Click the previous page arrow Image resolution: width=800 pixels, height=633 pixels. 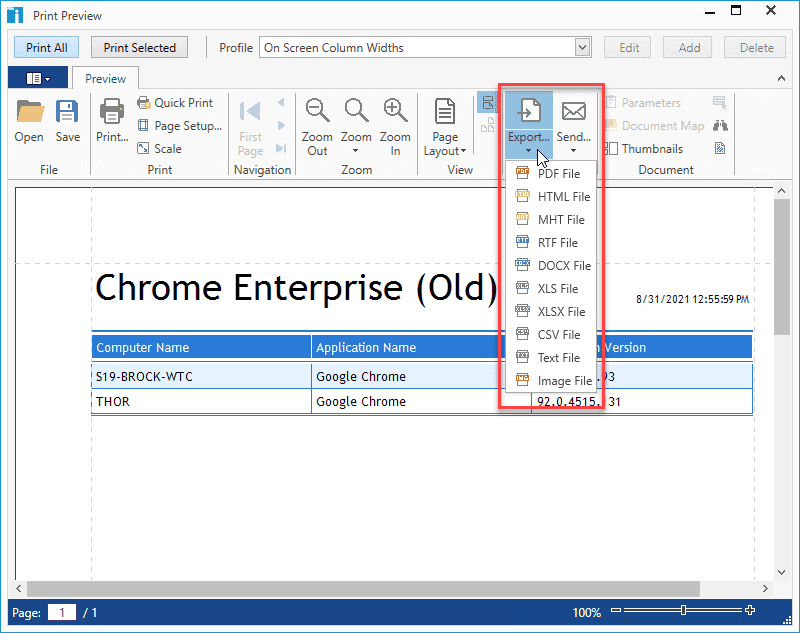[281, 103]
